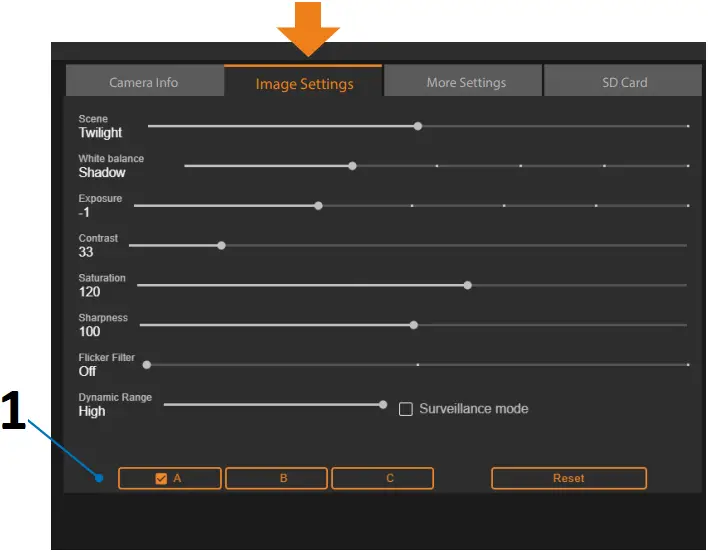This screenshot has width=708, height=552.
Task: Click the Twilight scene value
Action: pyautogui.click(x=100, y=133)
